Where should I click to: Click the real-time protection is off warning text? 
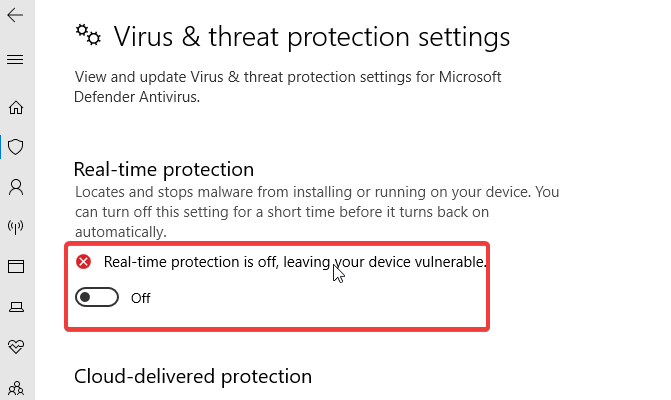click(x=295, y=262)
